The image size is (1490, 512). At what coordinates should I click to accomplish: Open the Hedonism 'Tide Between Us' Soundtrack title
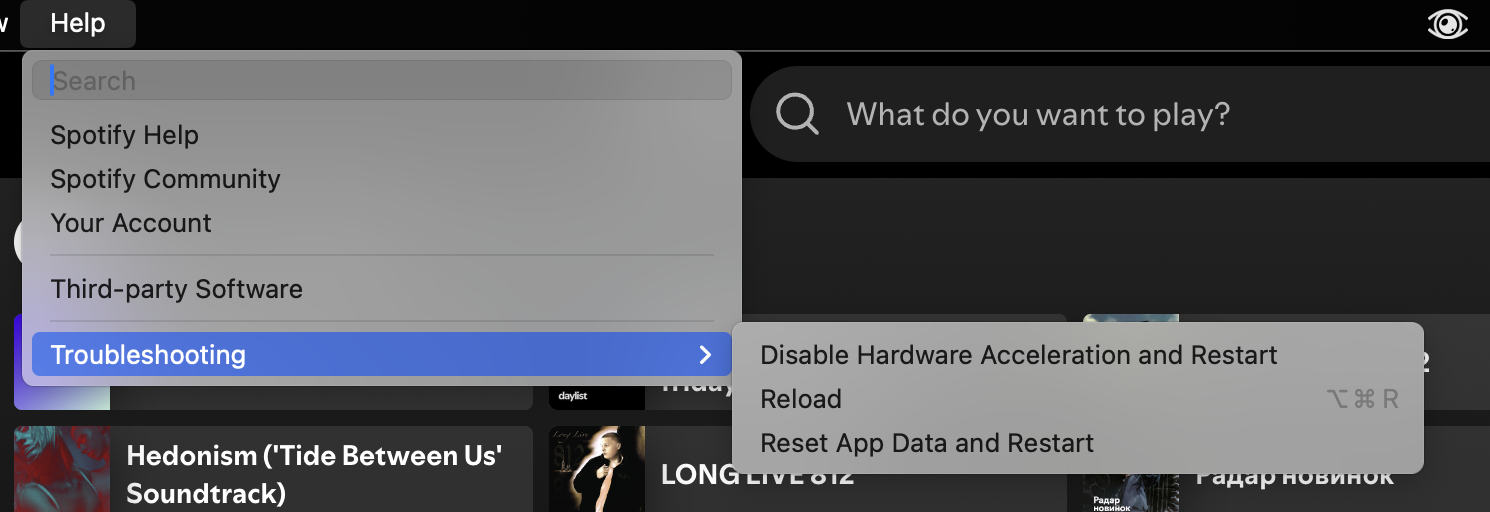315,474
